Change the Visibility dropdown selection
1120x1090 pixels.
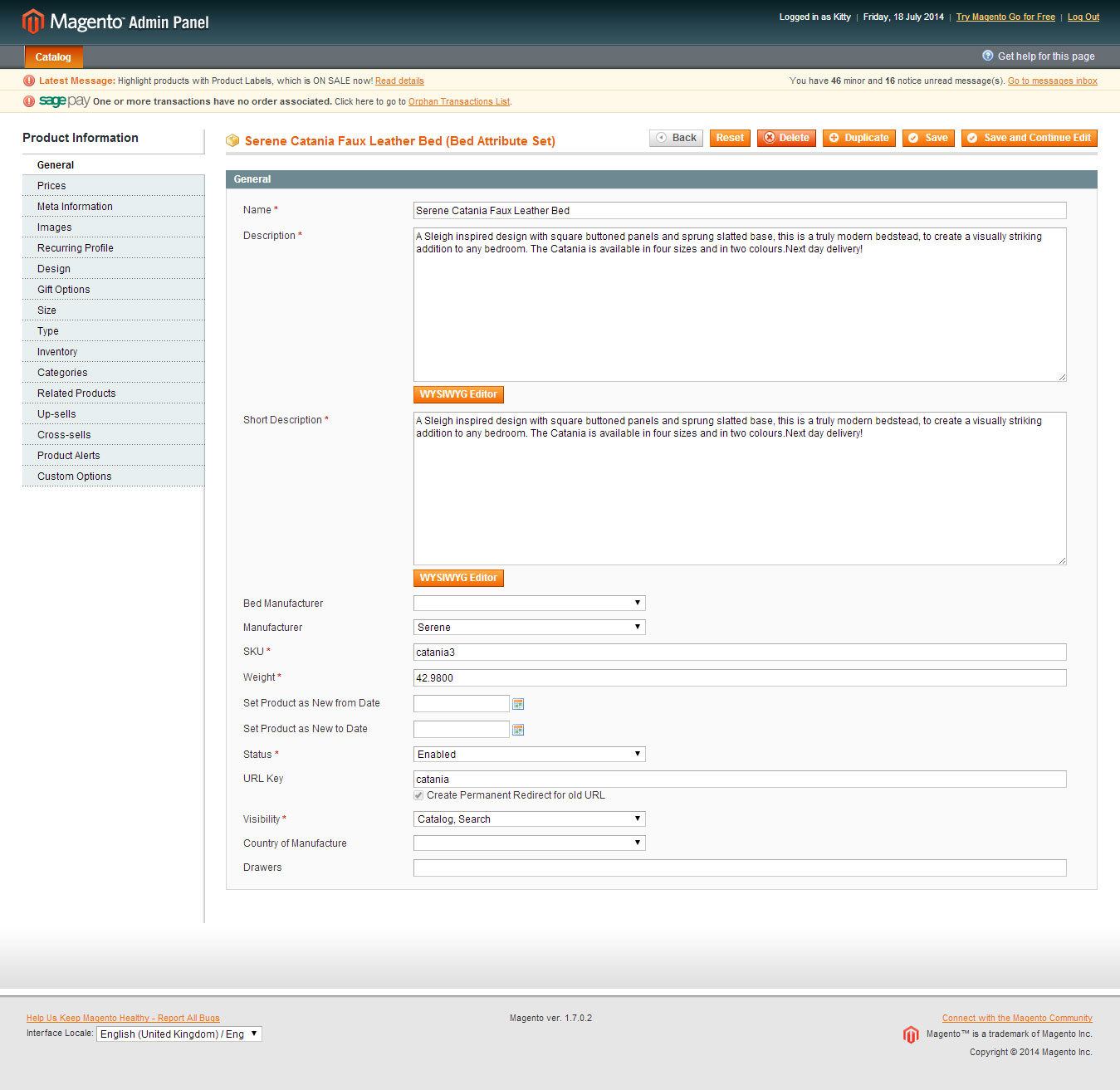[x=529, y=819]
